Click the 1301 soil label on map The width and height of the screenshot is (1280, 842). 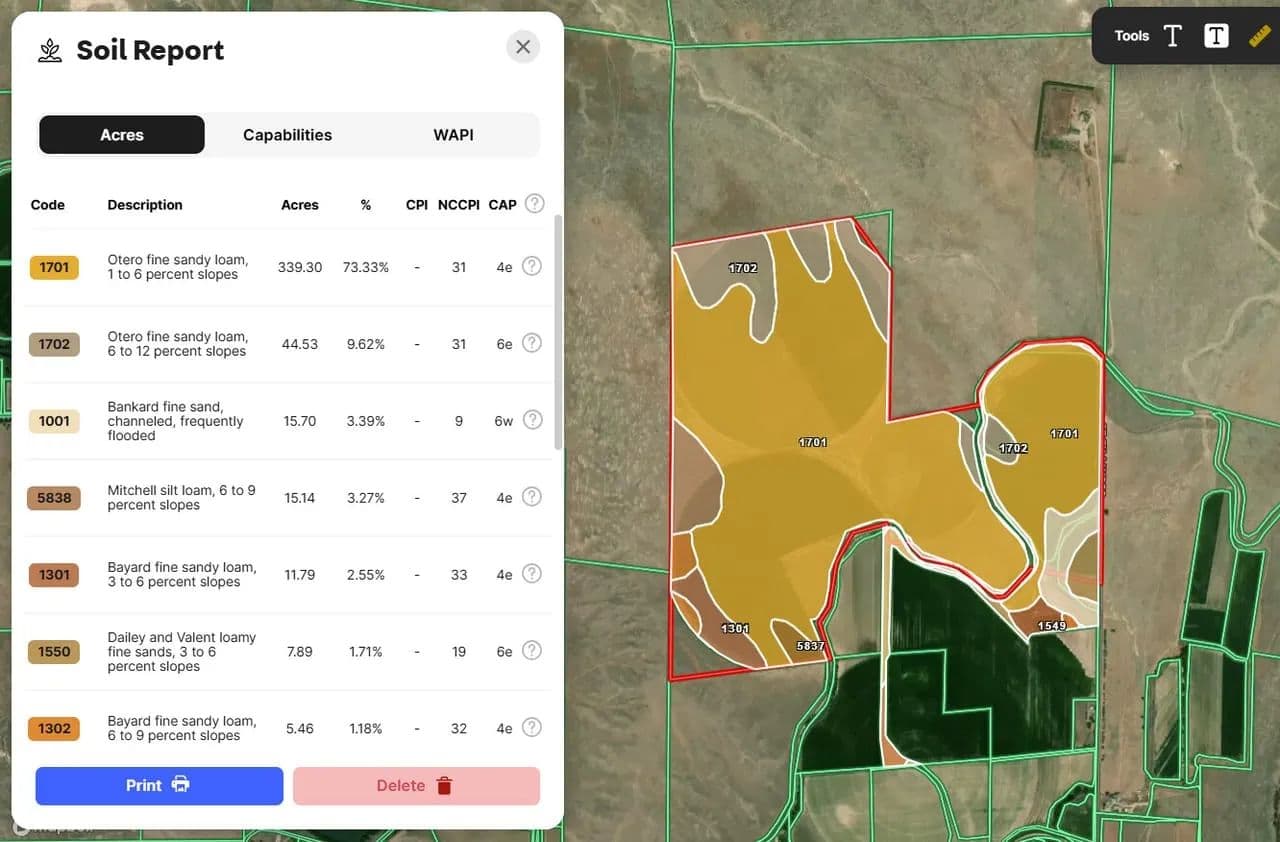(735, 629)
